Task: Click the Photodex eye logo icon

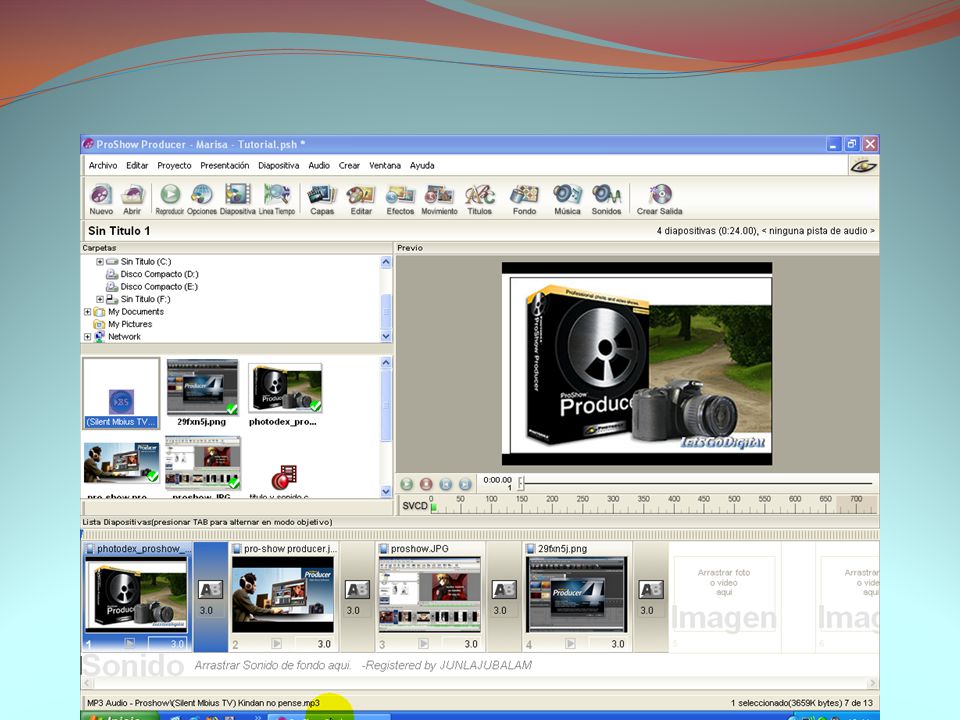Action: click(x=863, y=165)
